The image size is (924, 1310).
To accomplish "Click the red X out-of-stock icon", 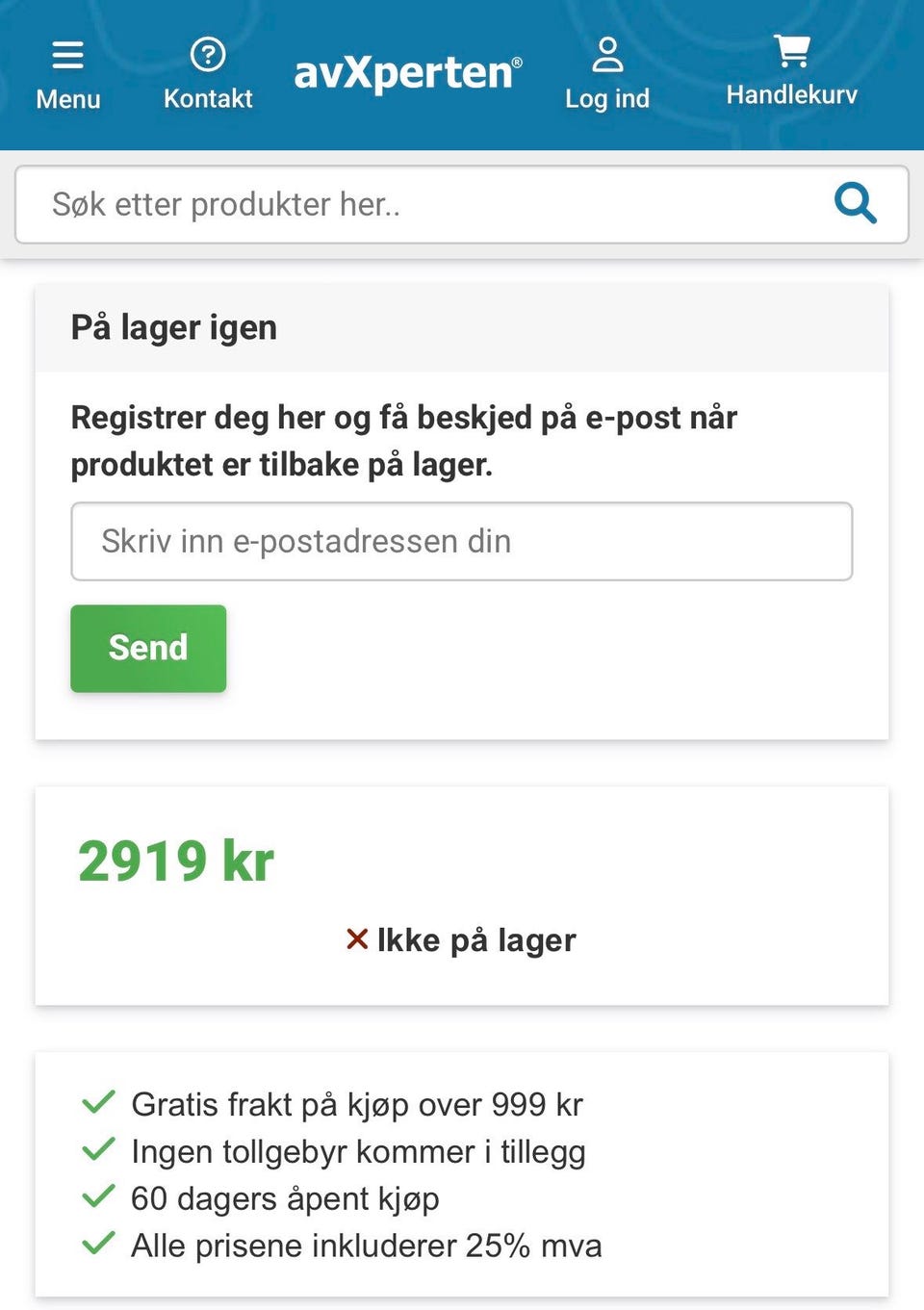I will [357, 938].
